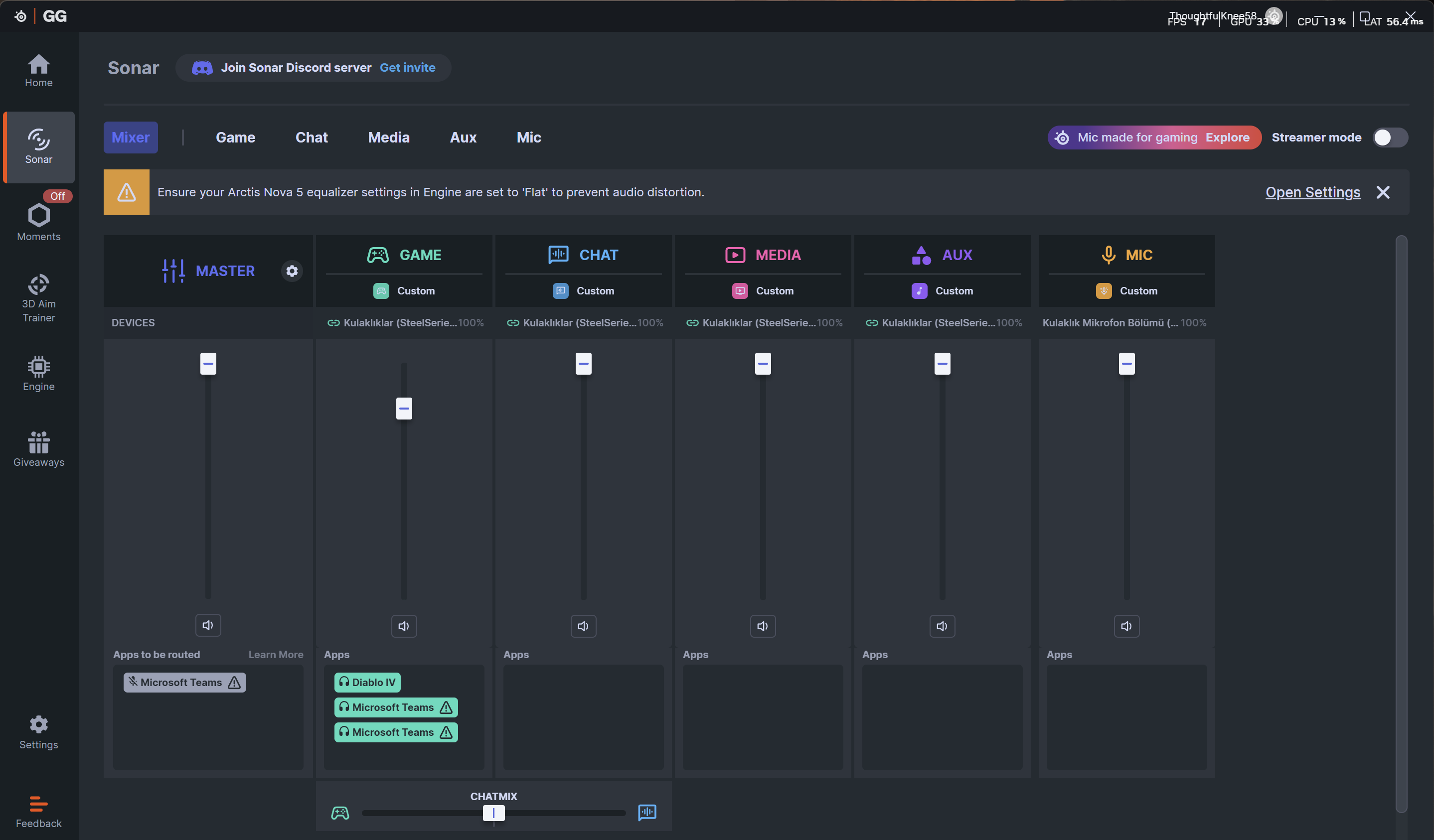Open the Mic channel Custom preset dropdown
Screen dimensions: 1434x840
click(x=1126, y=291)
